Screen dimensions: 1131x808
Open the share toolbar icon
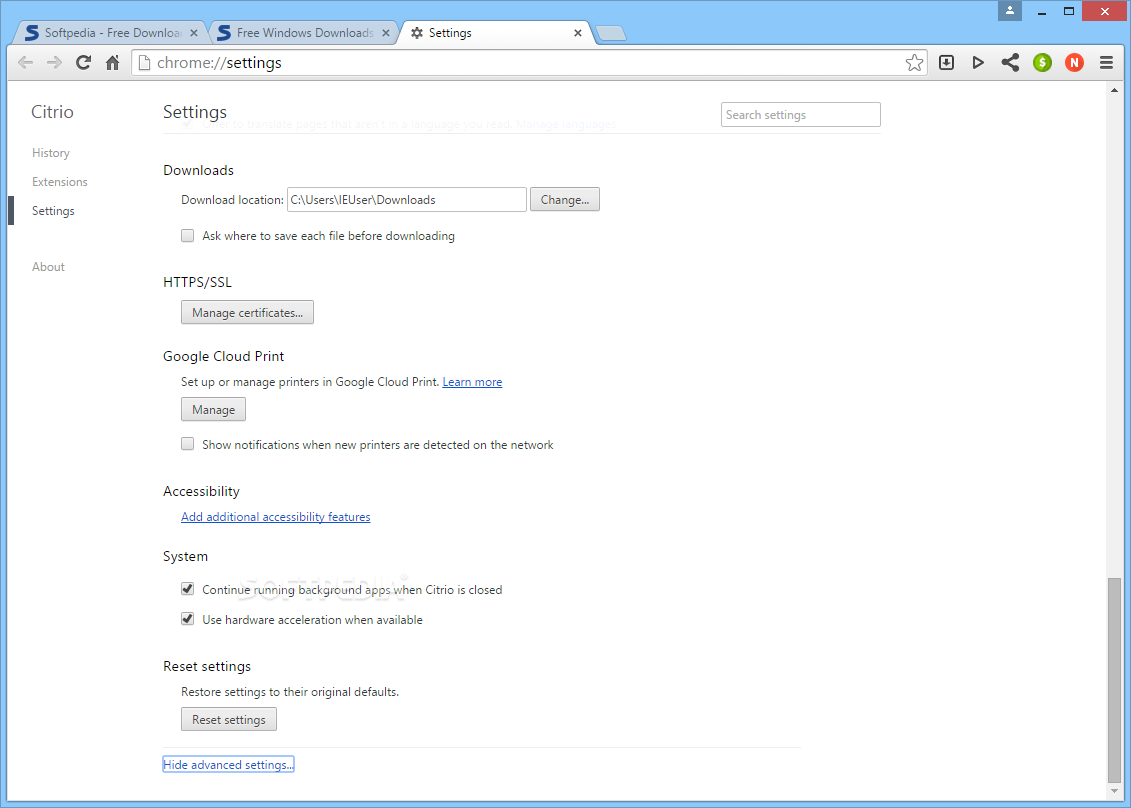point(1011,63)
